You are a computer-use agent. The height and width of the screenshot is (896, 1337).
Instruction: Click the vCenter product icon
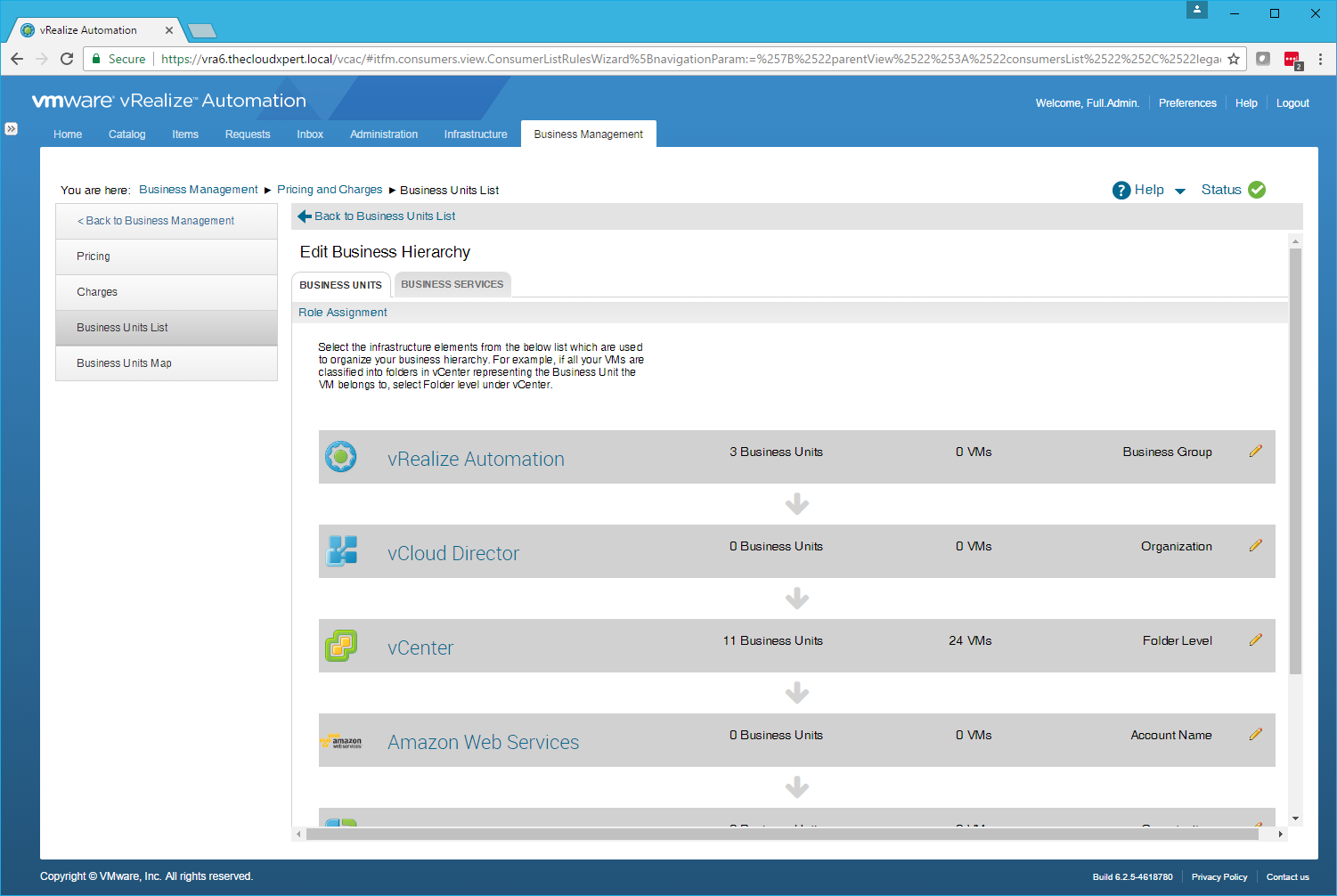[340, 646]
